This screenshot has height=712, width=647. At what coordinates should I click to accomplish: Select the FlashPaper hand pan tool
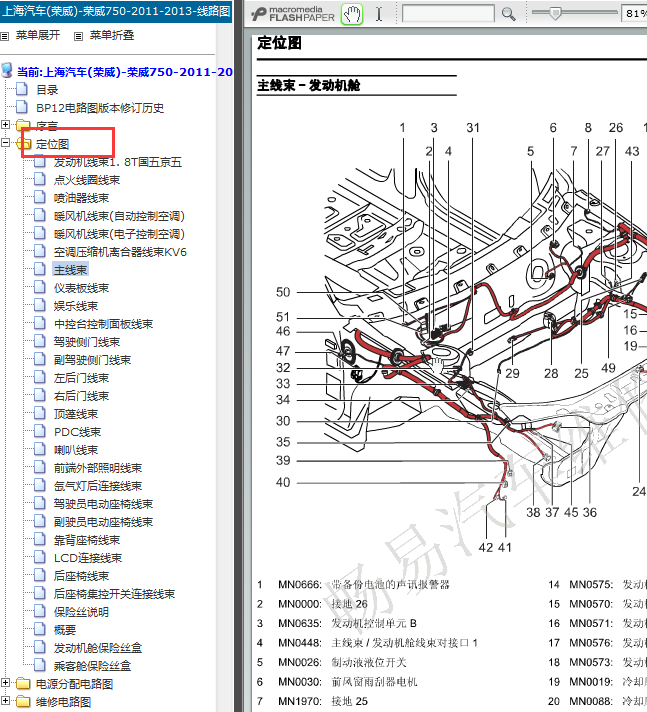point(352,15)
